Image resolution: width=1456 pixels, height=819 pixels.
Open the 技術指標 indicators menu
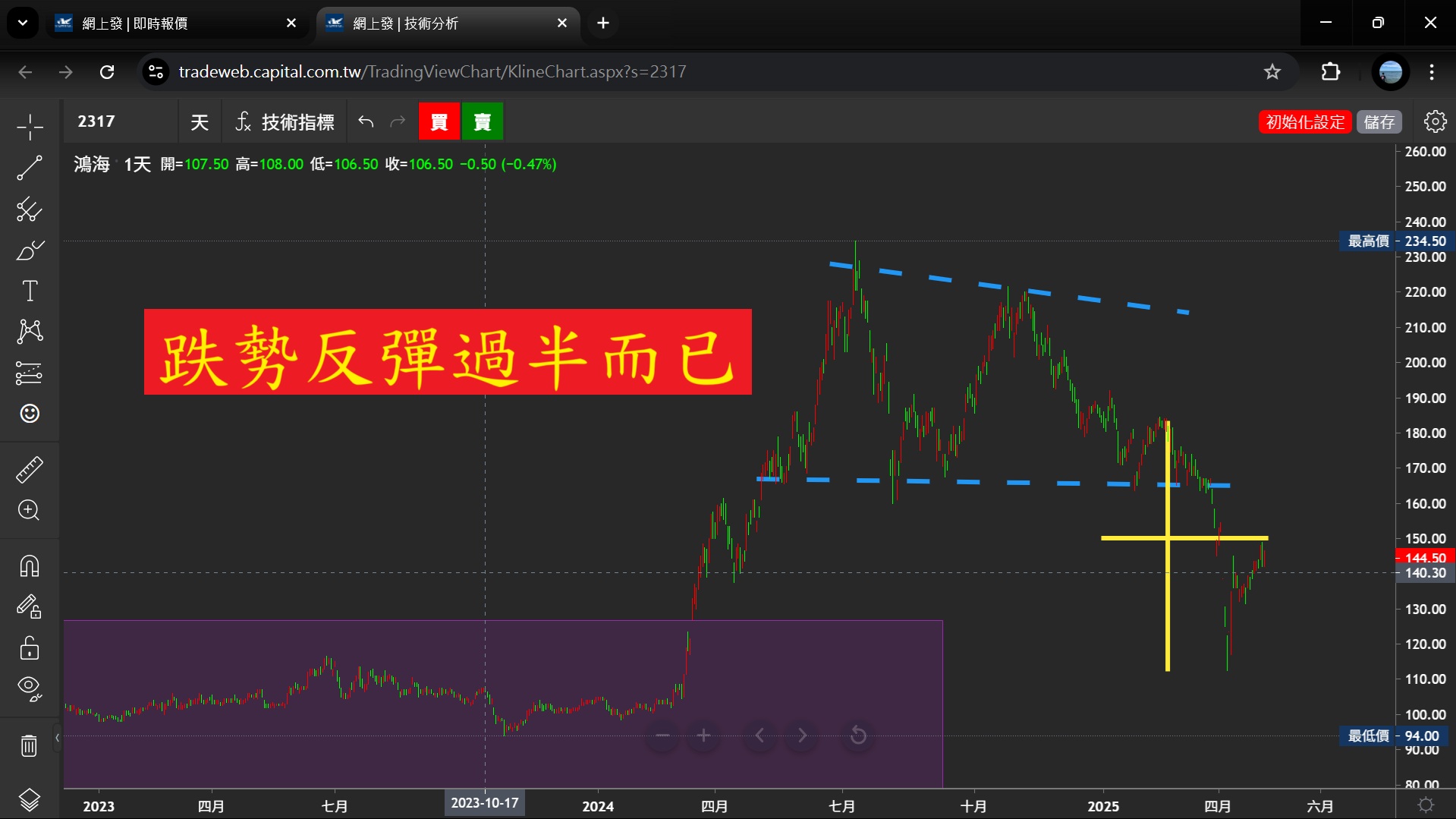[285, 121]
